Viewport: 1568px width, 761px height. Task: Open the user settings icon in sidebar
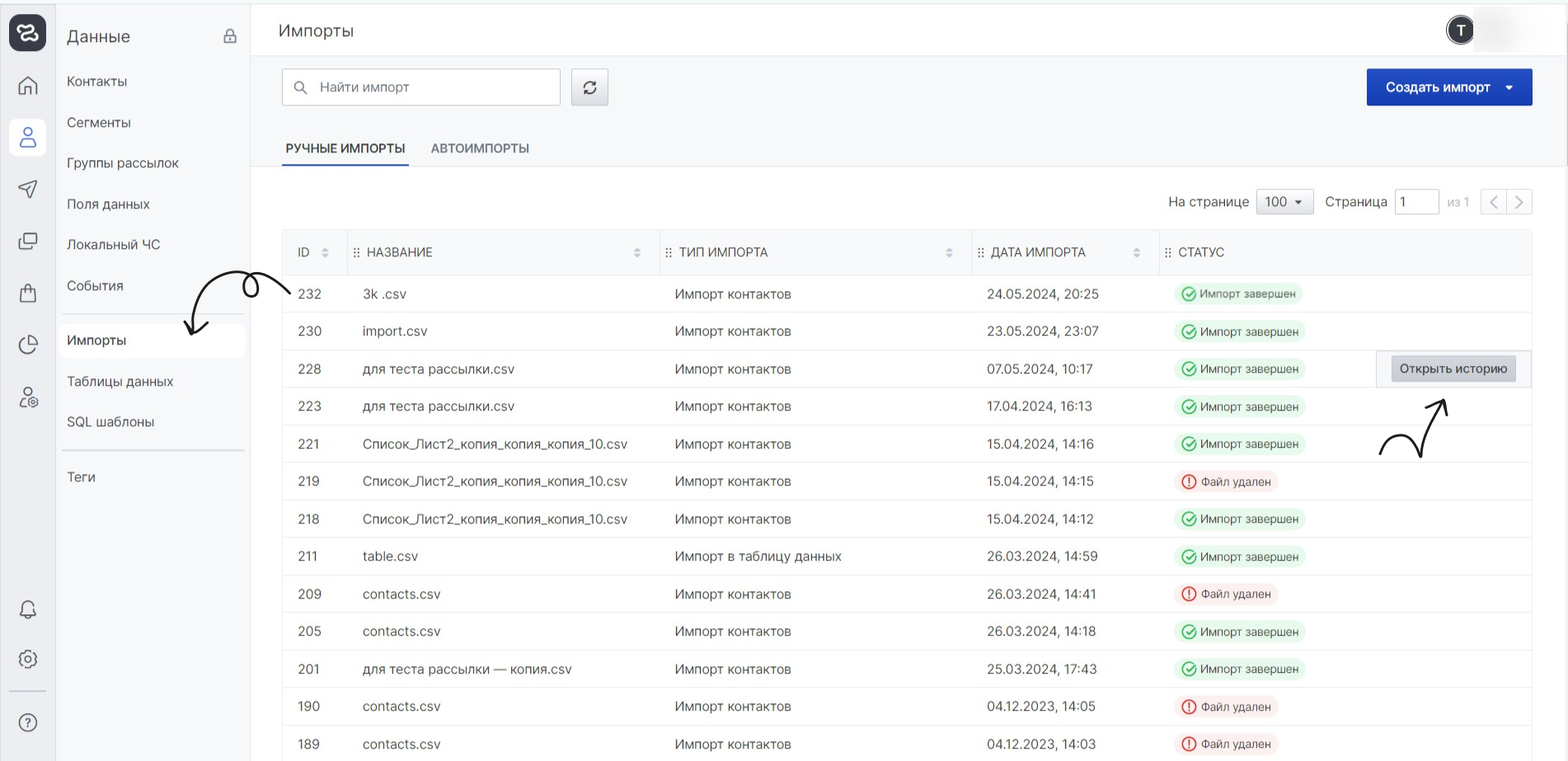28,397
